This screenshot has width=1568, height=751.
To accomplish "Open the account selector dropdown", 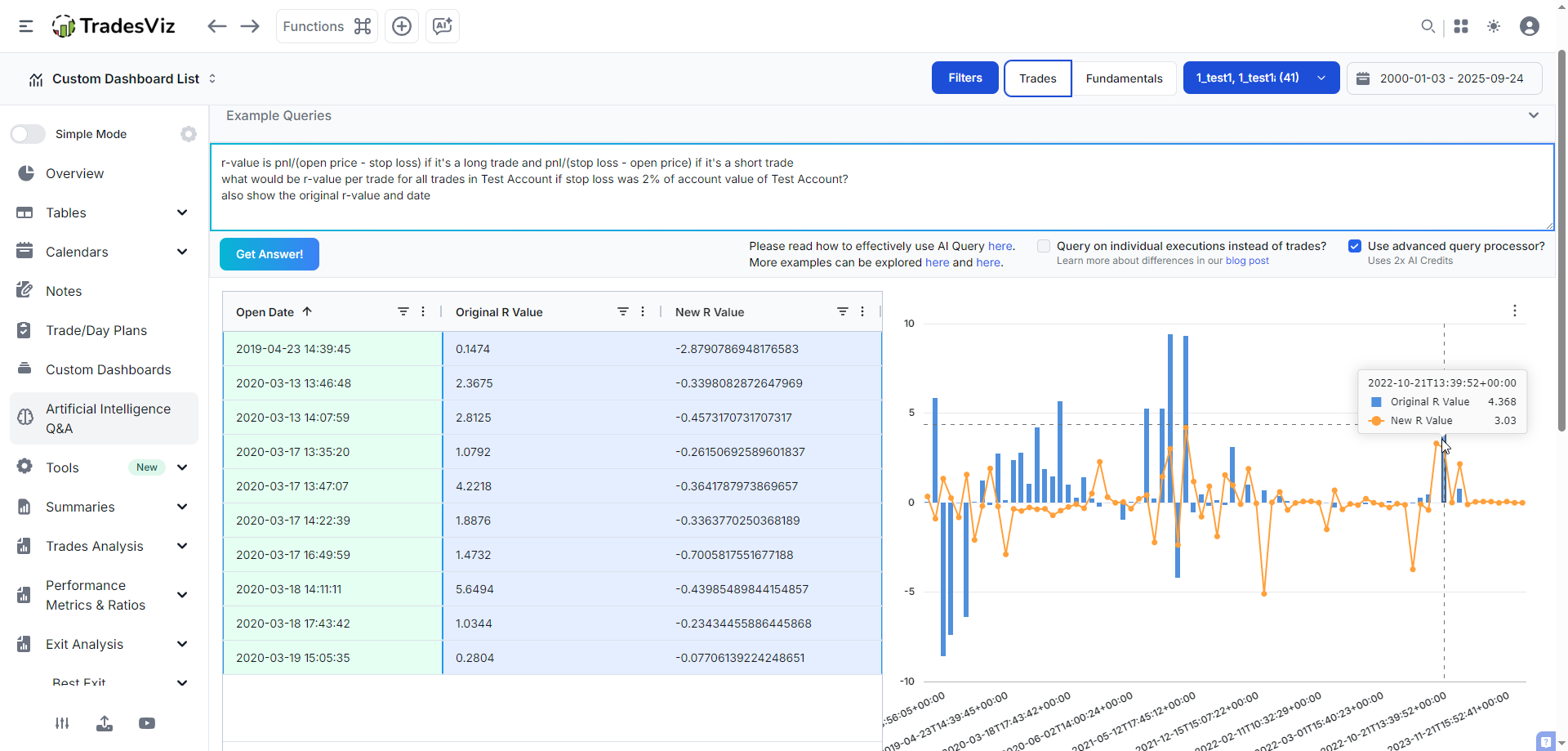I will pyautogui.click(x=1260, y=78).
